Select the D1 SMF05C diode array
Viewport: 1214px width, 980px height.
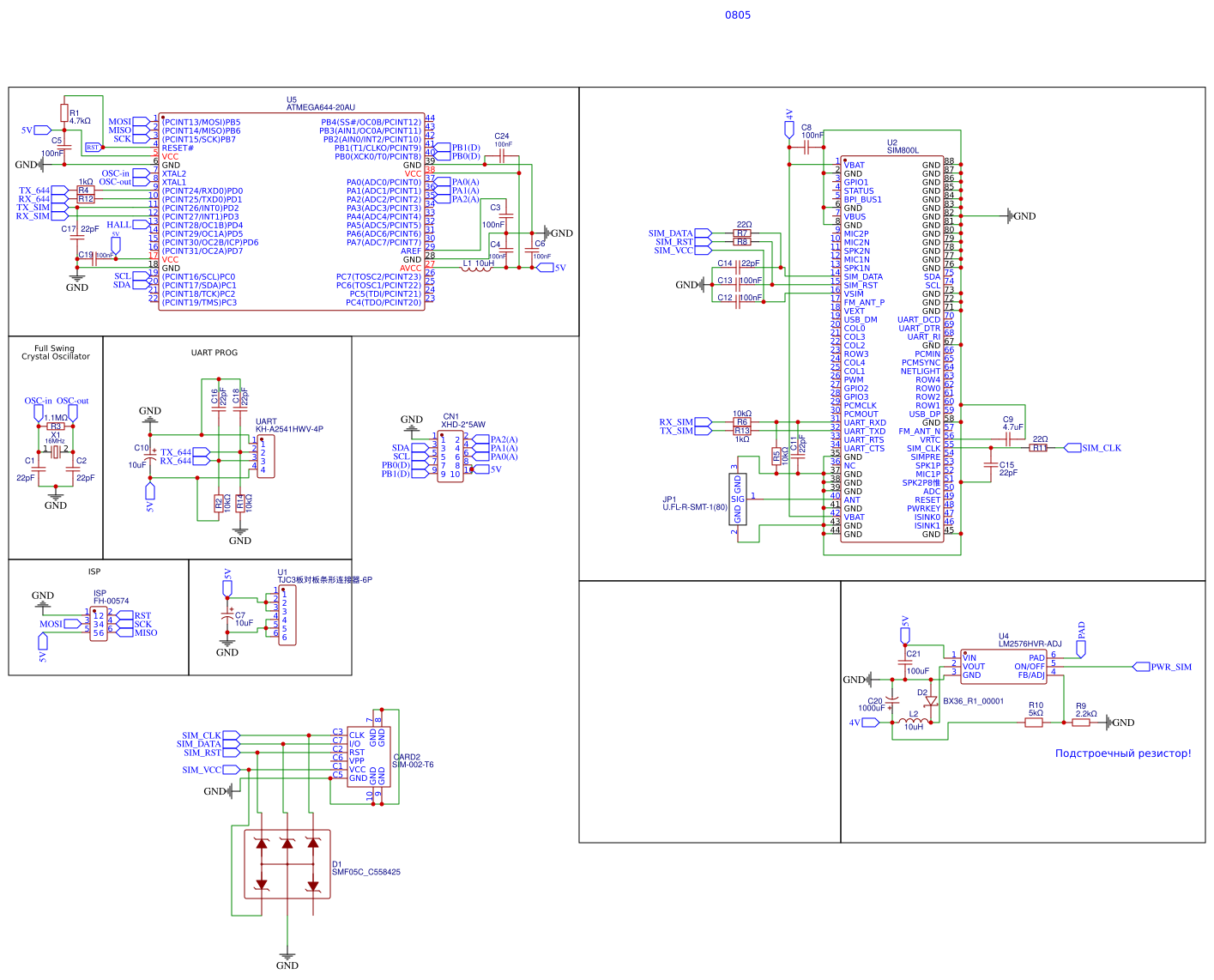(287, 864)
